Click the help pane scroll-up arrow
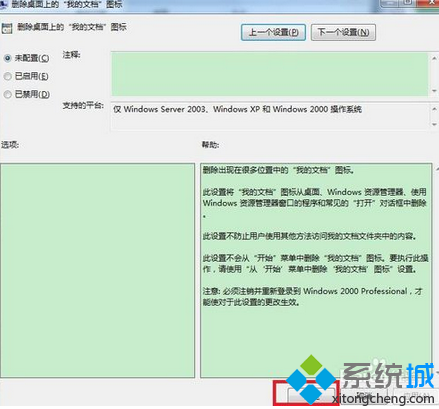This screenshot has height=409, width=439. [437, 170]
